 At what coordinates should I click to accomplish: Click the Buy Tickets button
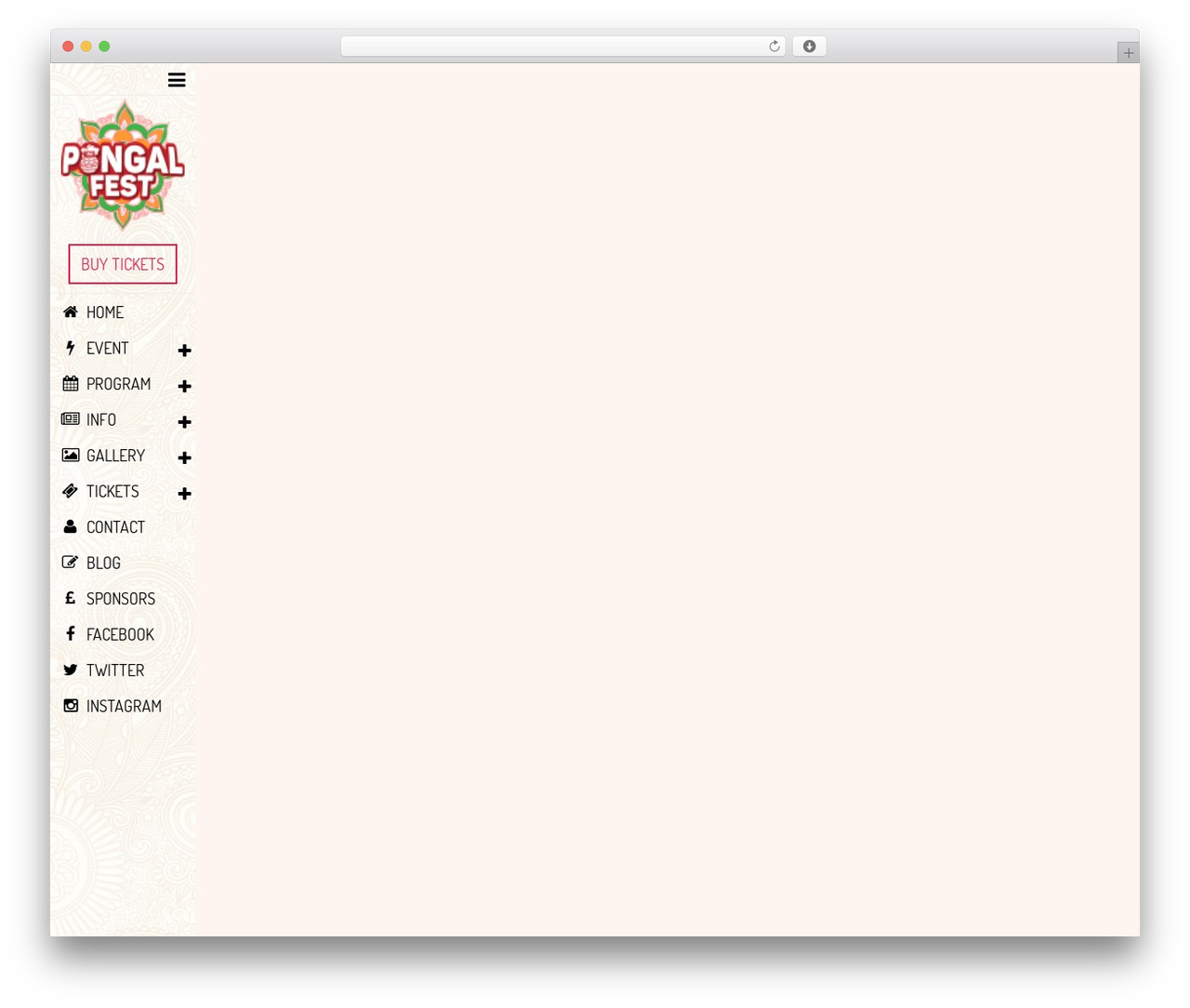tap(123, 264)
